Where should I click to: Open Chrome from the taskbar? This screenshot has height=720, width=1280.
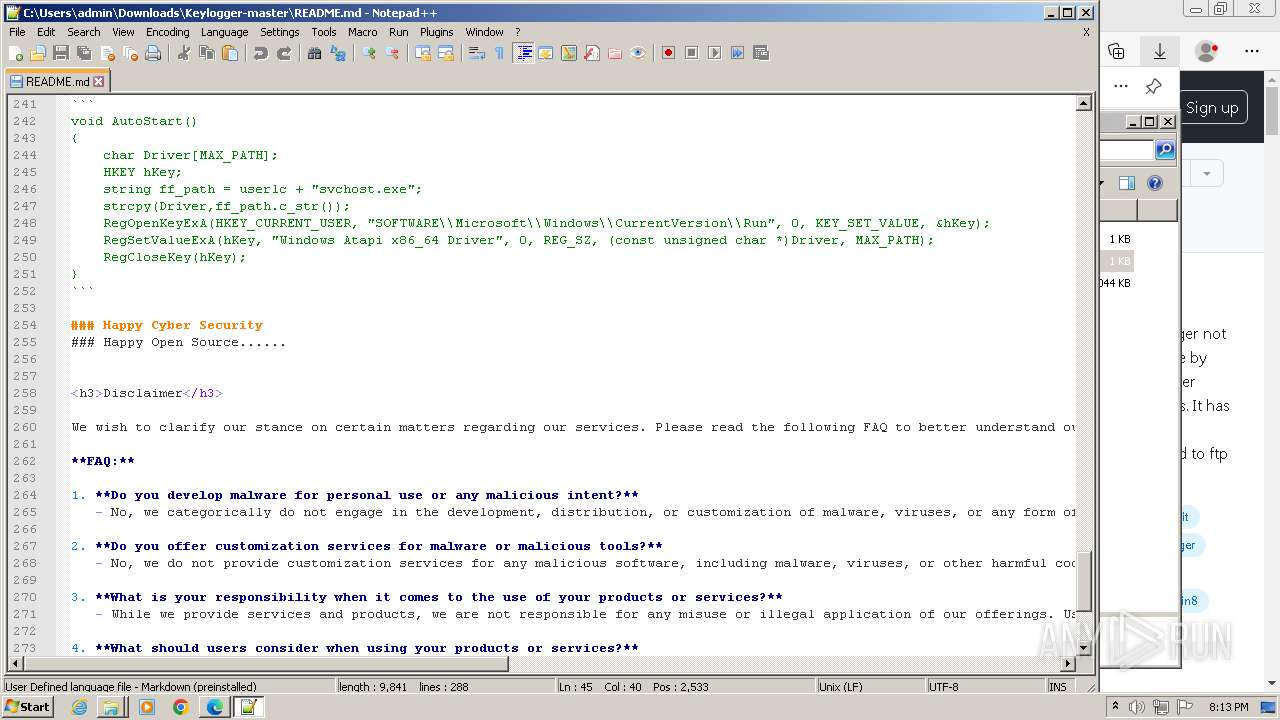[x=180, y=707]
